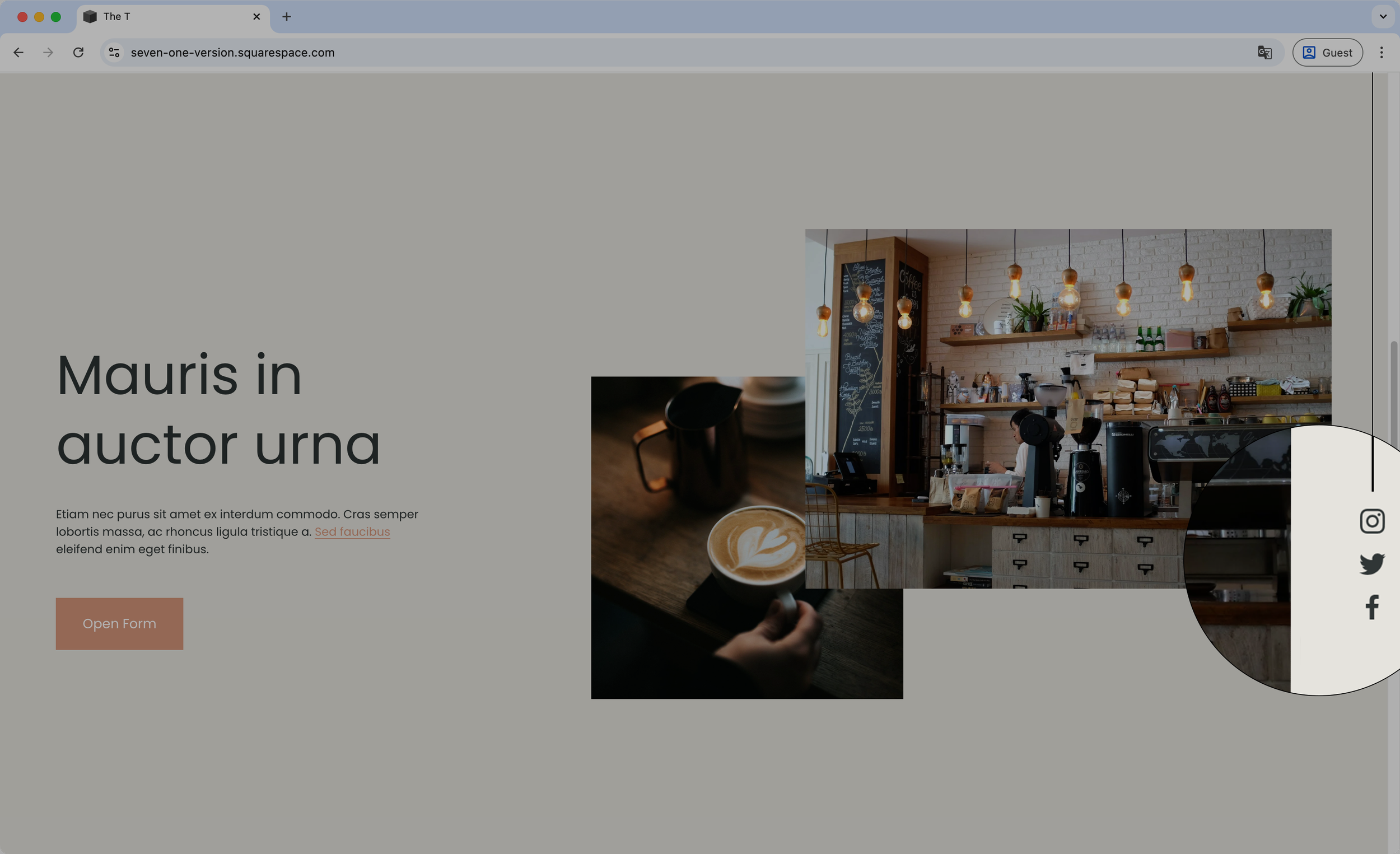
Task: Open site information icon in address bar
Action: 114,52
